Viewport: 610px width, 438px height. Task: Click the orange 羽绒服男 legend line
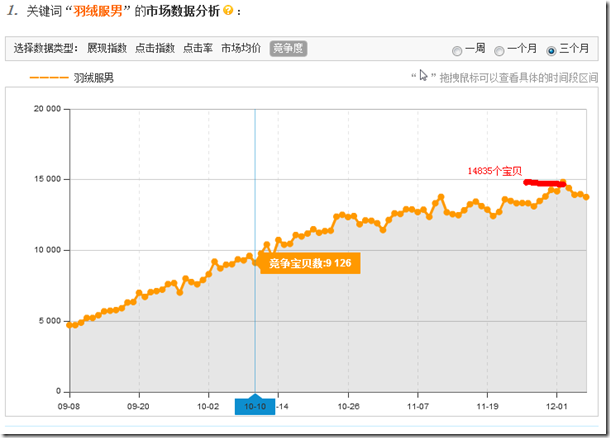pos(49,76)
